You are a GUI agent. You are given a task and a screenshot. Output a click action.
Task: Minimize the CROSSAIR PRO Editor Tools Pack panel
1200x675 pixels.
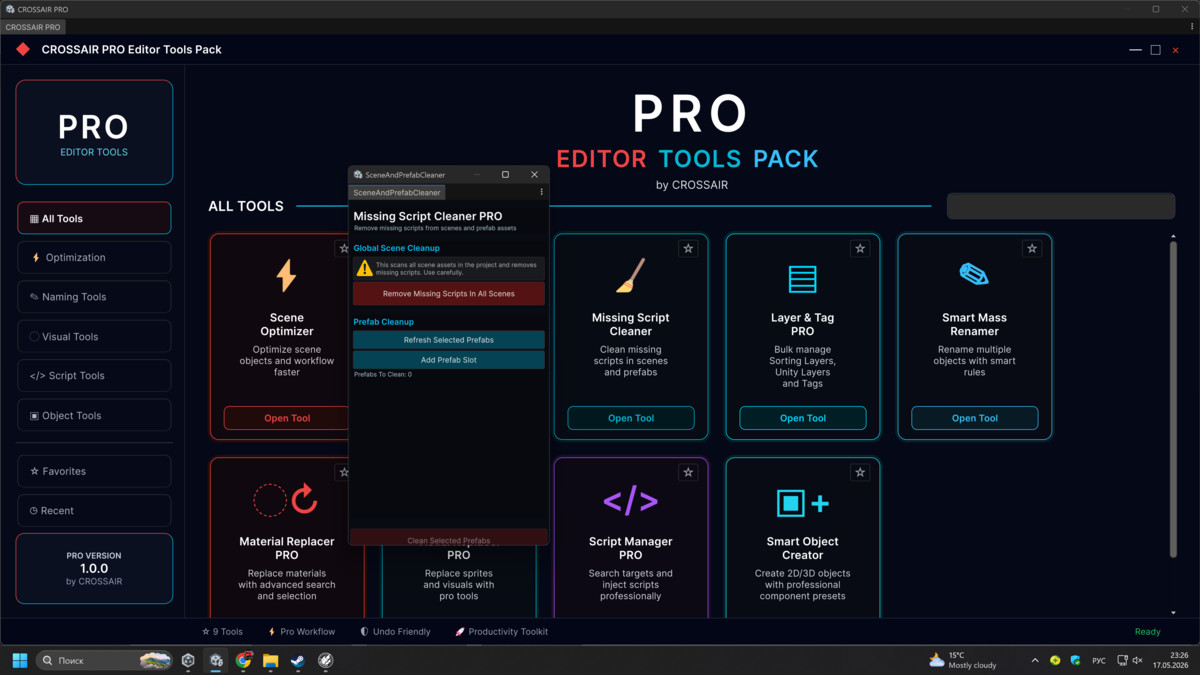[1135, 49]
